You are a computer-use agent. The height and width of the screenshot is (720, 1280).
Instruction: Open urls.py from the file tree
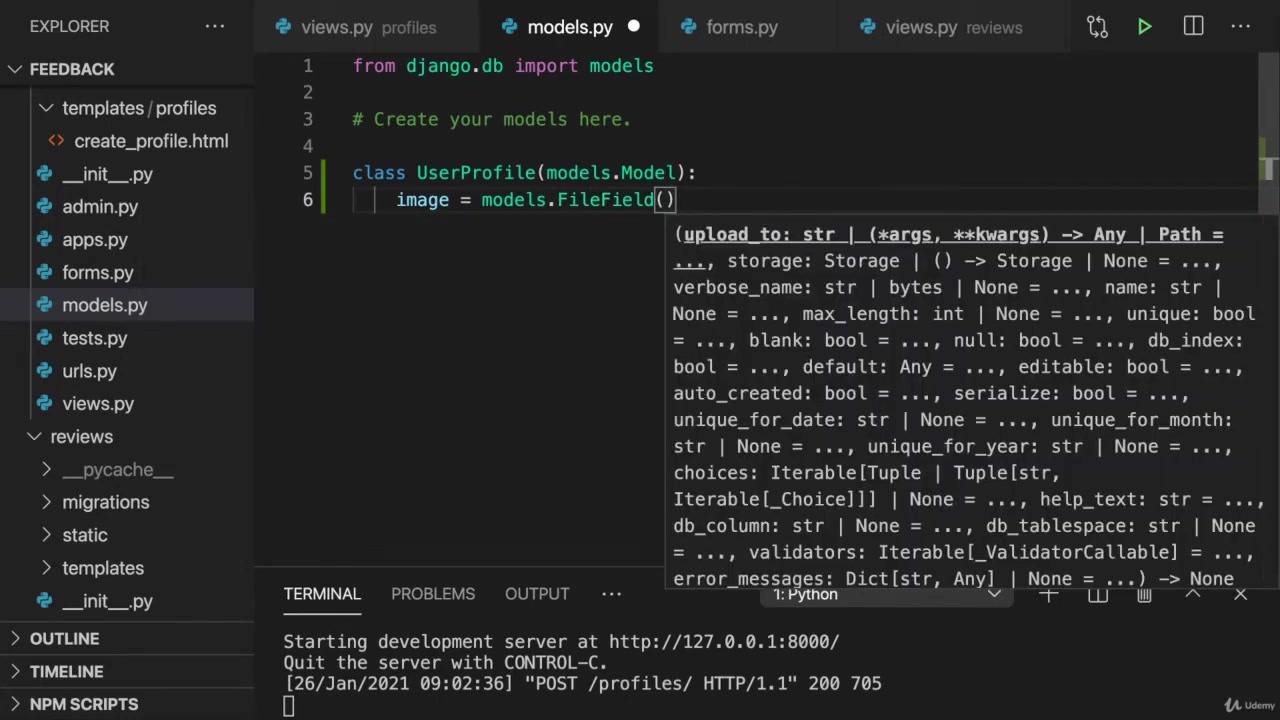tap(89, 371)
